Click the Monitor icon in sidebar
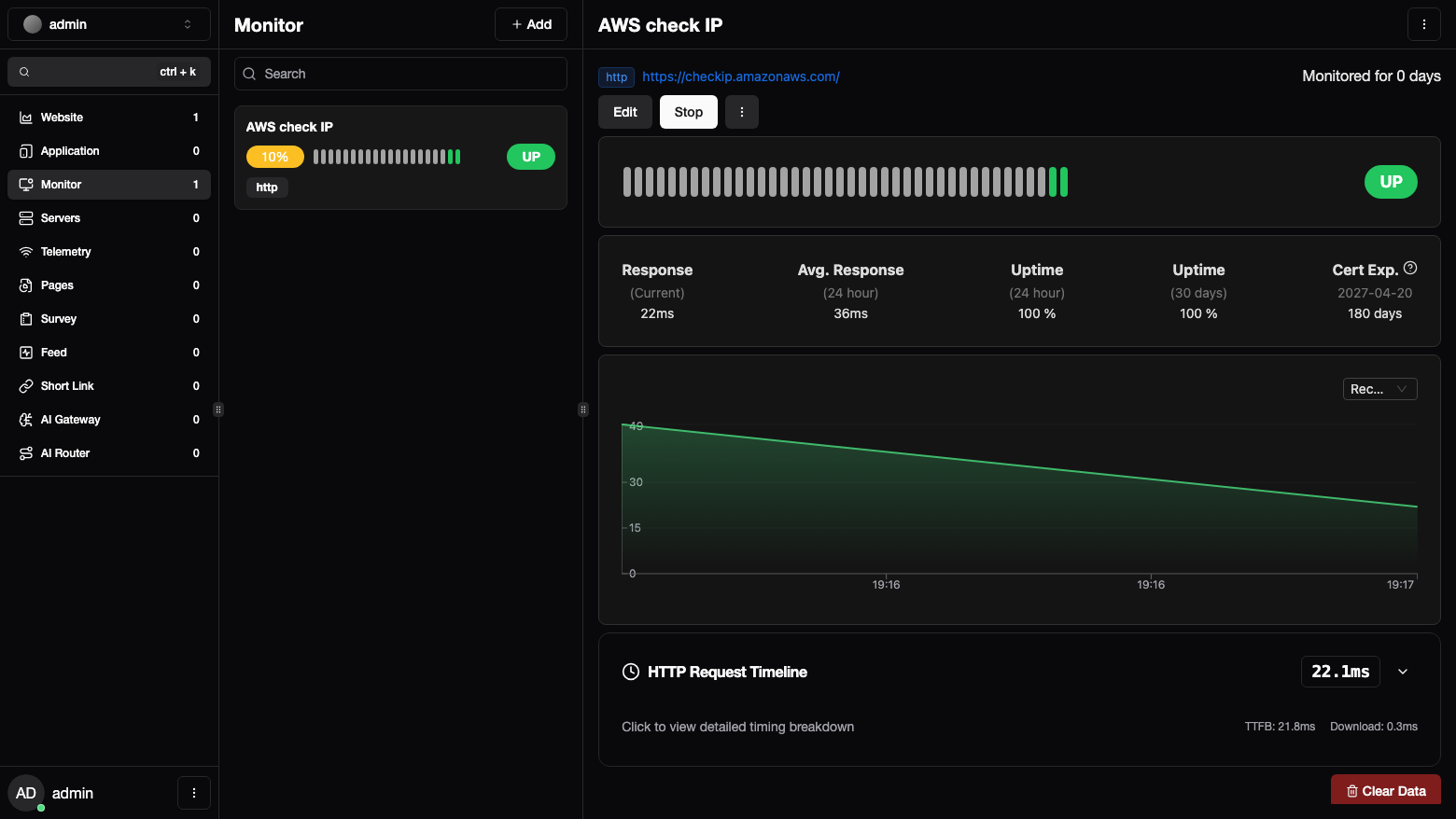The width and height of the screenshot is (1456, 819). click(26, 185)
